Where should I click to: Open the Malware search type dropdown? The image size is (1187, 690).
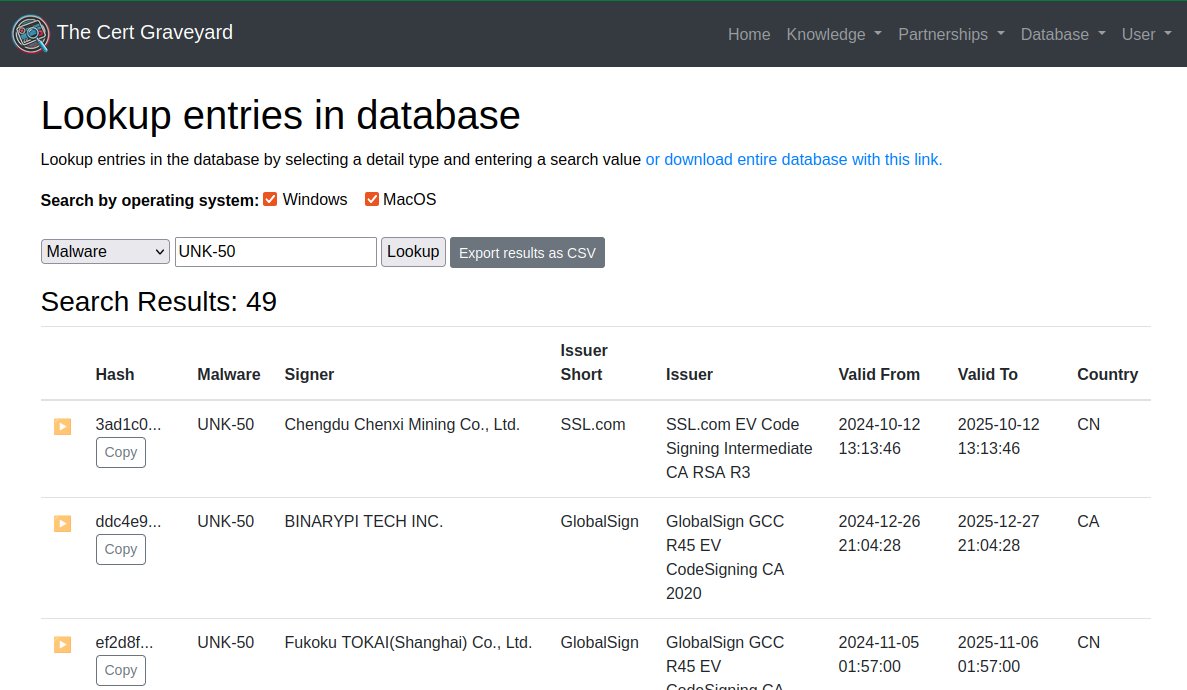tap(104, 251)
